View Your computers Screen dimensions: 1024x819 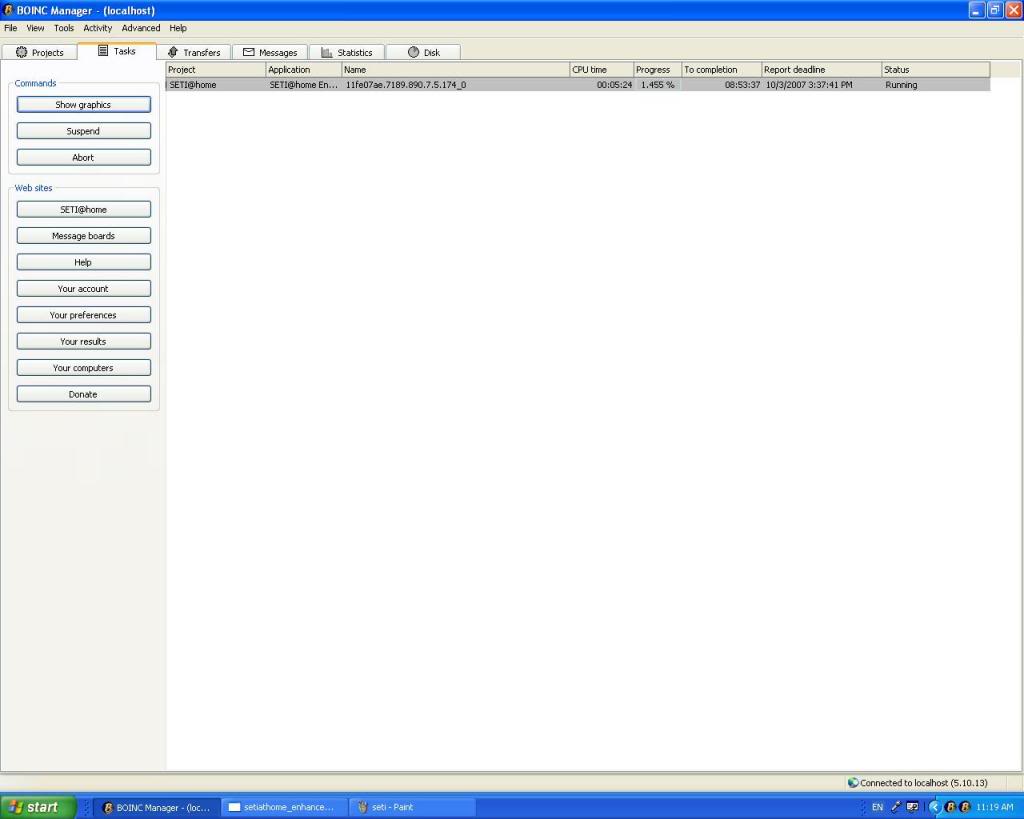tap(84, 368)
